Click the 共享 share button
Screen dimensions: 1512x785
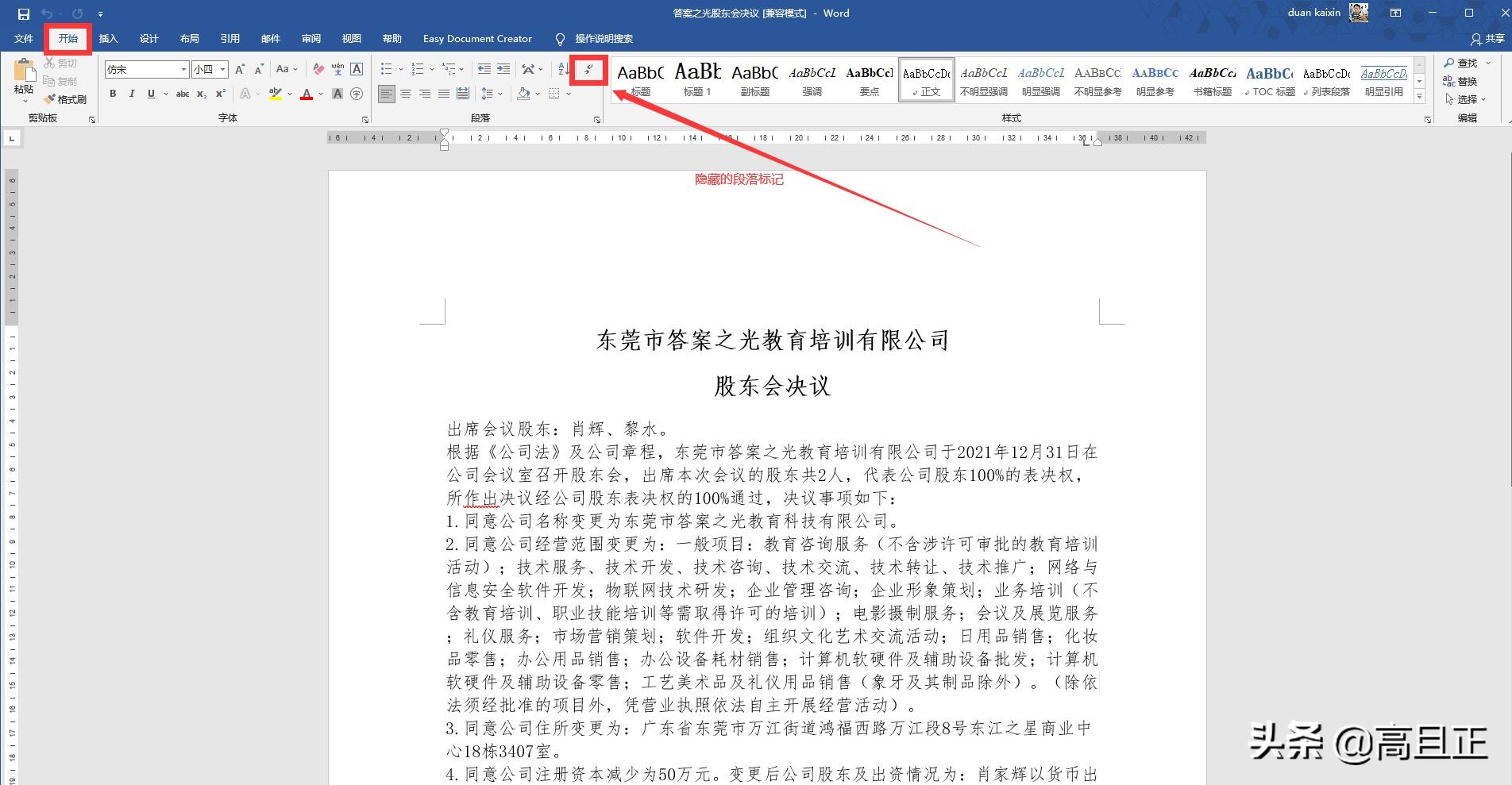point(1490,39)
